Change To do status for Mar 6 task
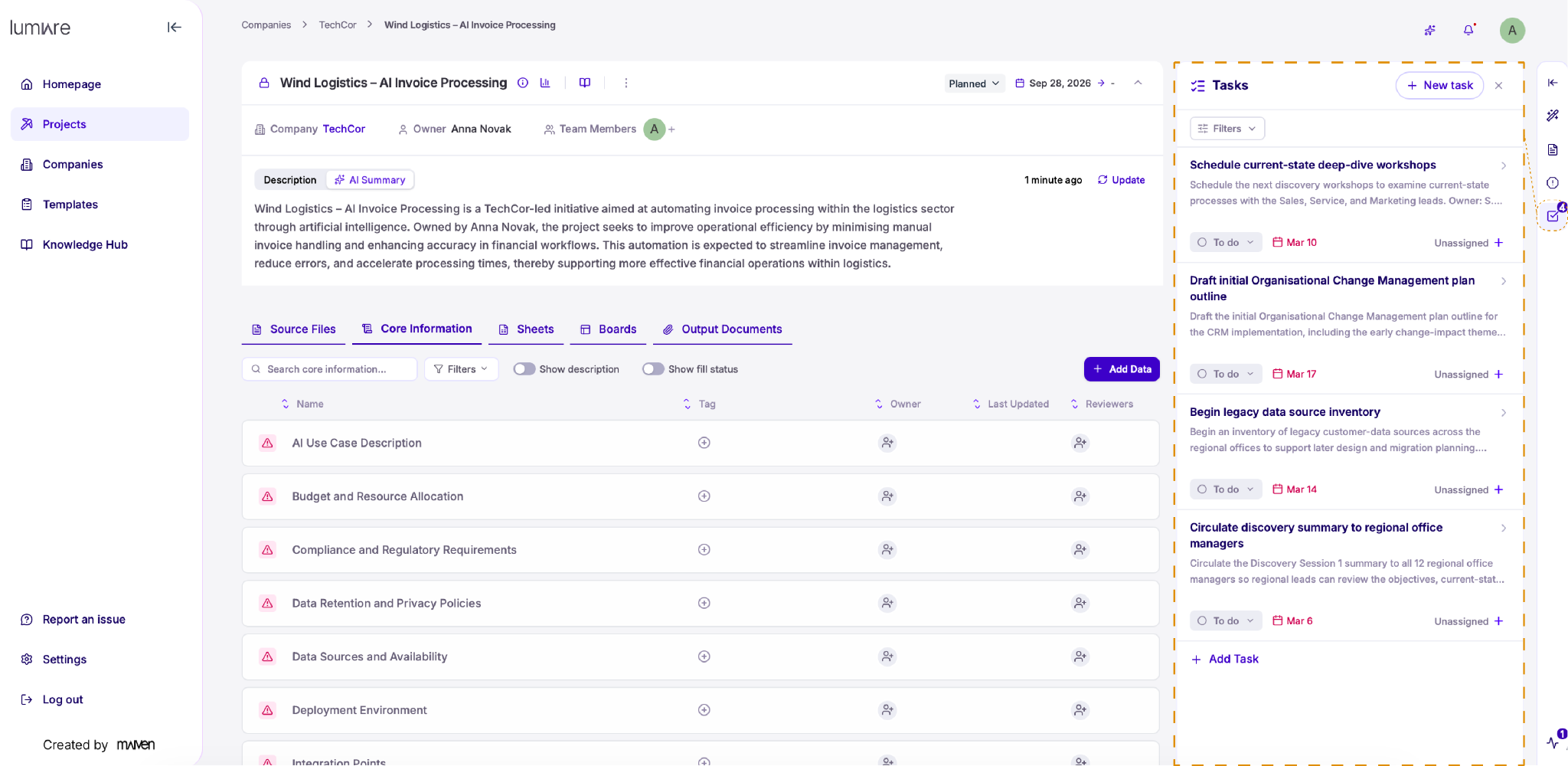The image size is (1568, 766). coord(1226,621)
